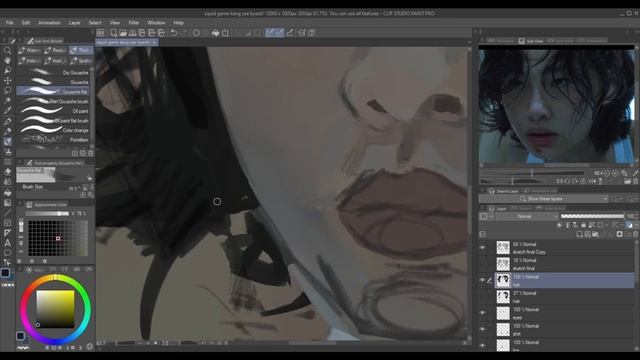Hide the shirt layer

(x=482, y=329)
